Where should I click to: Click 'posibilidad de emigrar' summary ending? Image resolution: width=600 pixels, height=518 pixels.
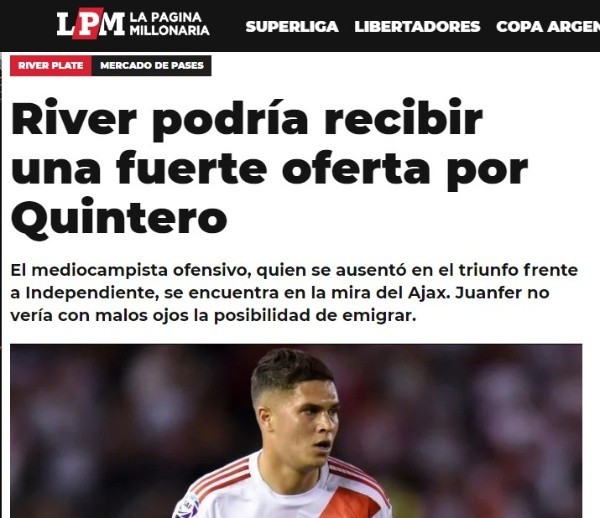click(315, 316)
